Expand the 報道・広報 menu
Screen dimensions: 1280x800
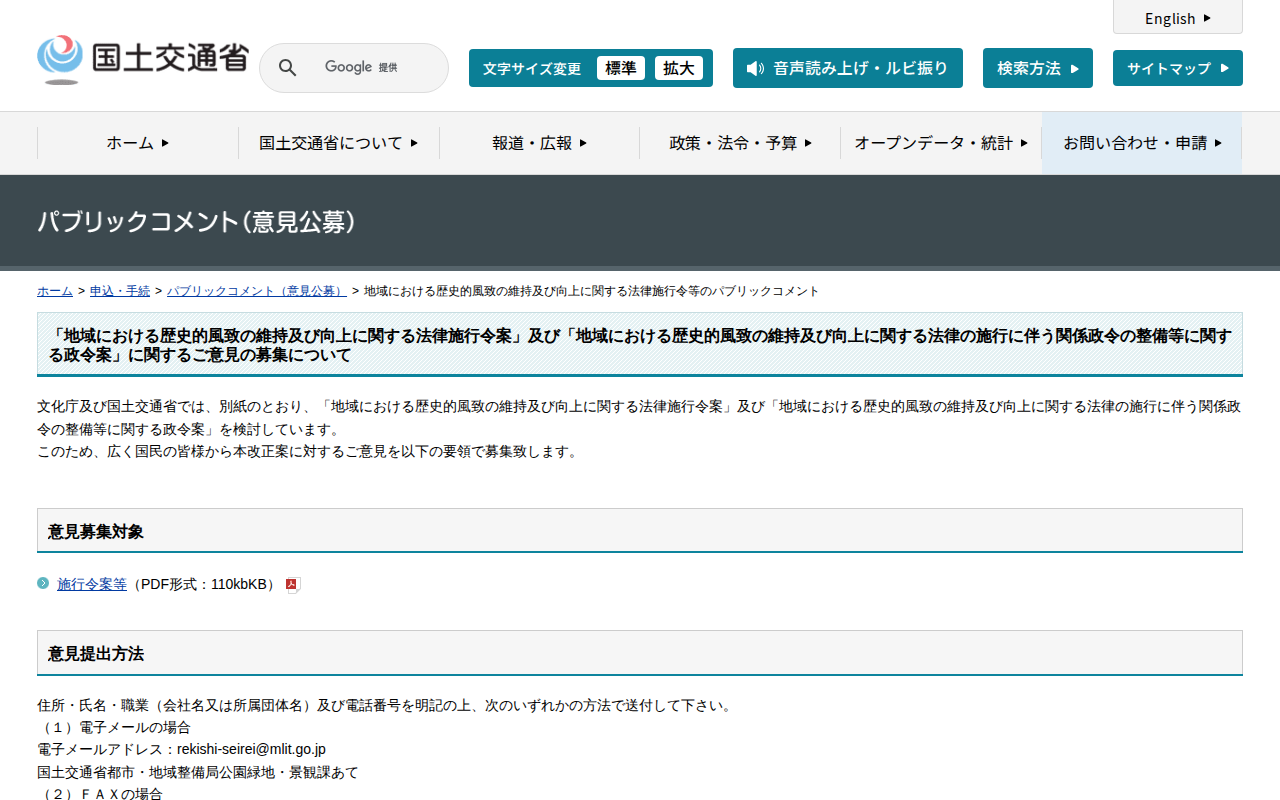540,143
